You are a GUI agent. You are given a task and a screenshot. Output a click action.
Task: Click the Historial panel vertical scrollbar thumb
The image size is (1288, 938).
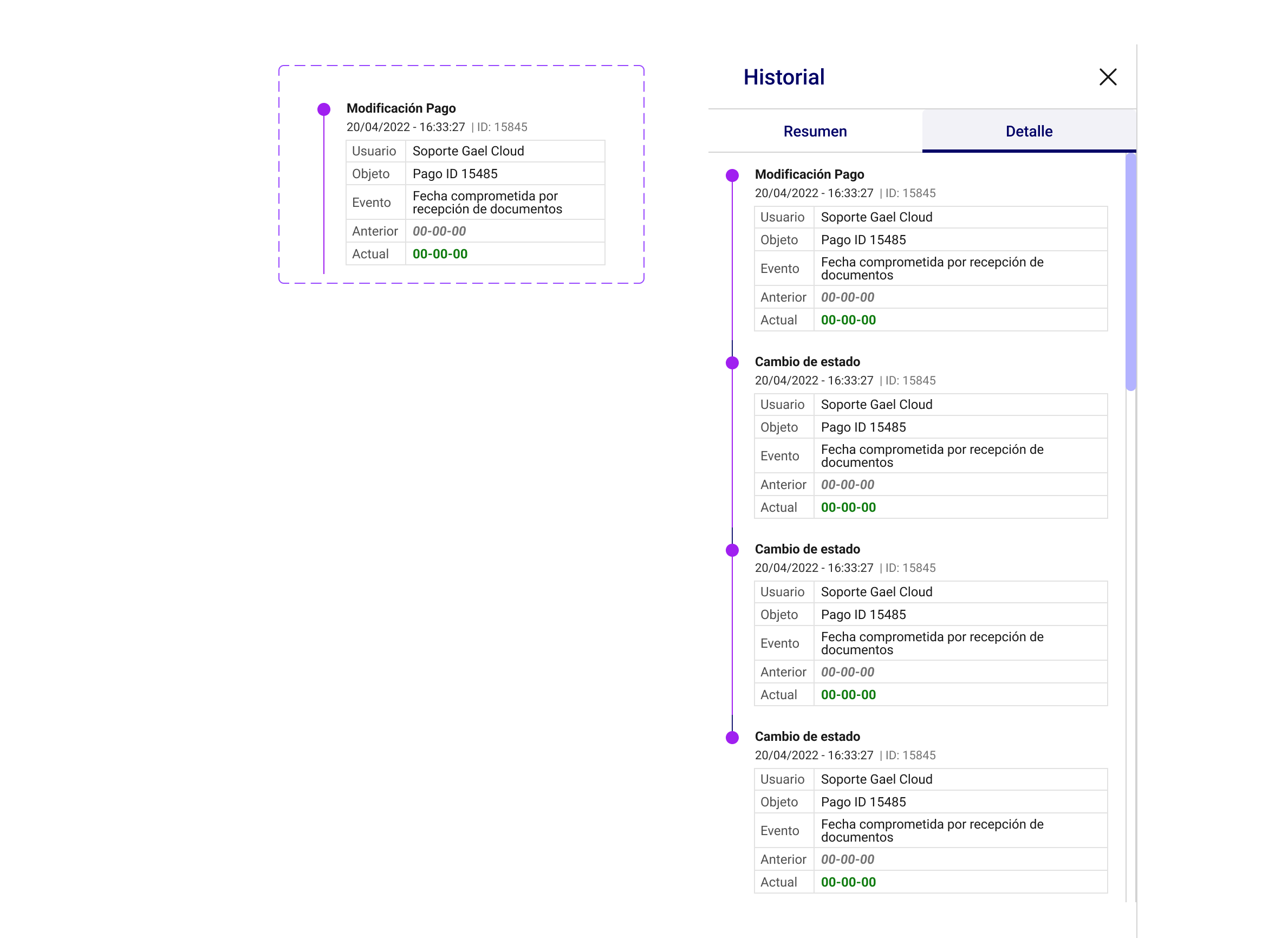coord(1131,271)
